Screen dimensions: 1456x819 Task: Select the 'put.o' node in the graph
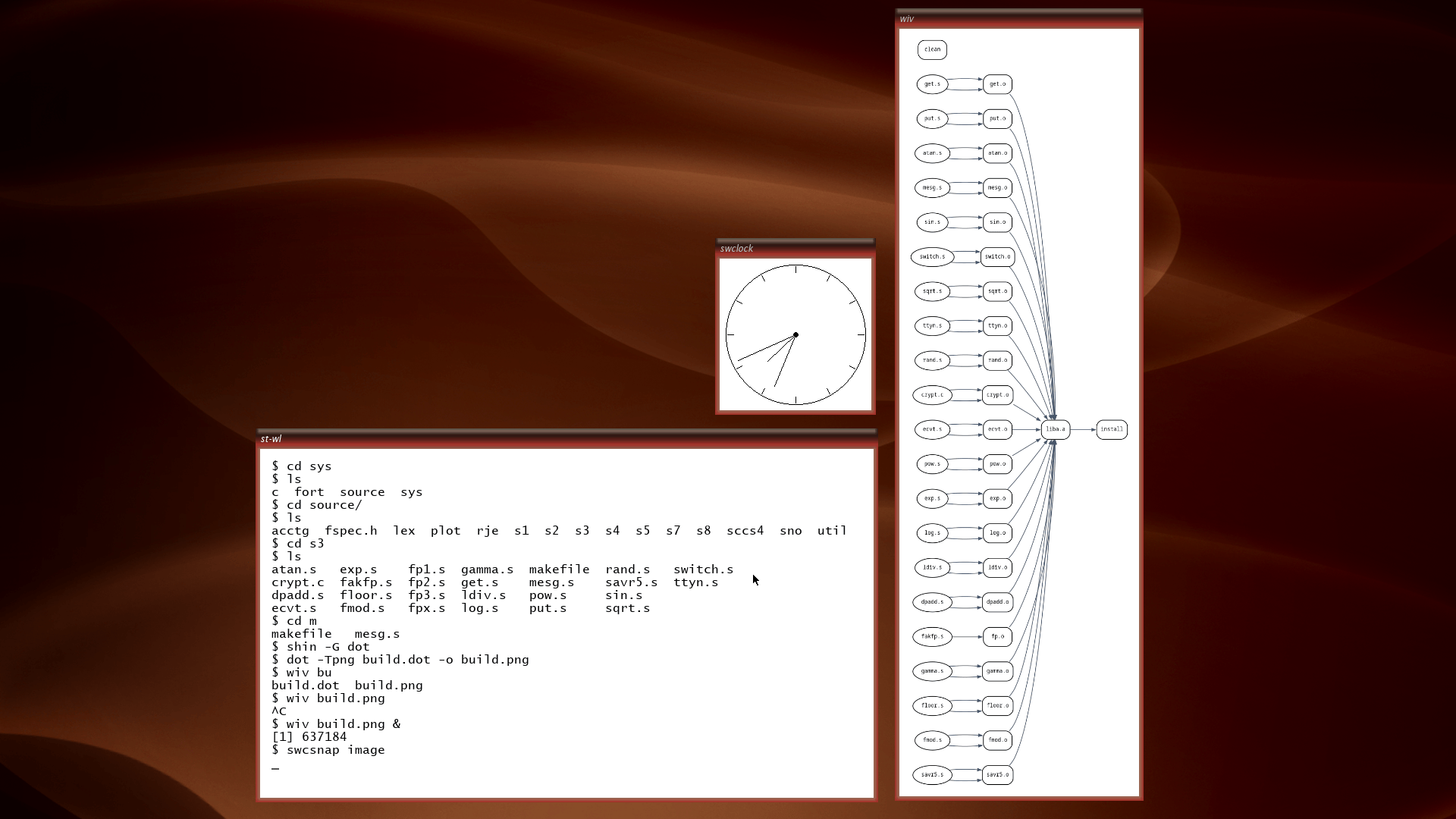click(x=997, y=118)
